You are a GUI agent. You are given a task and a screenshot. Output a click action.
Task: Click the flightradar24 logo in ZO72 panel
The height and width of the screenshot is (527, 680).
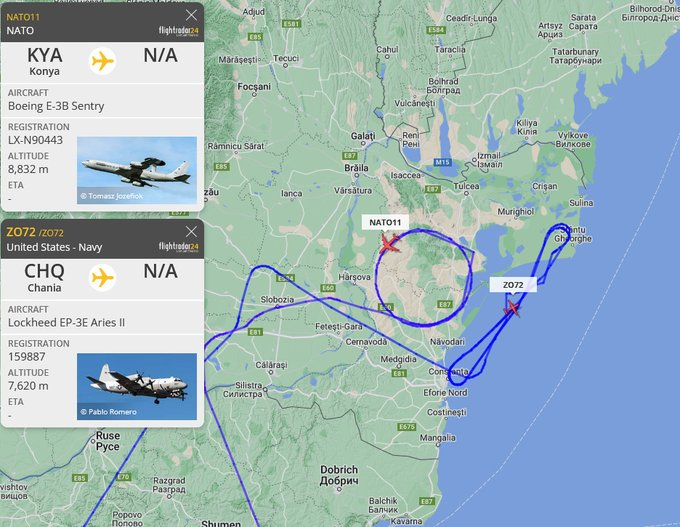click(179, 247)
